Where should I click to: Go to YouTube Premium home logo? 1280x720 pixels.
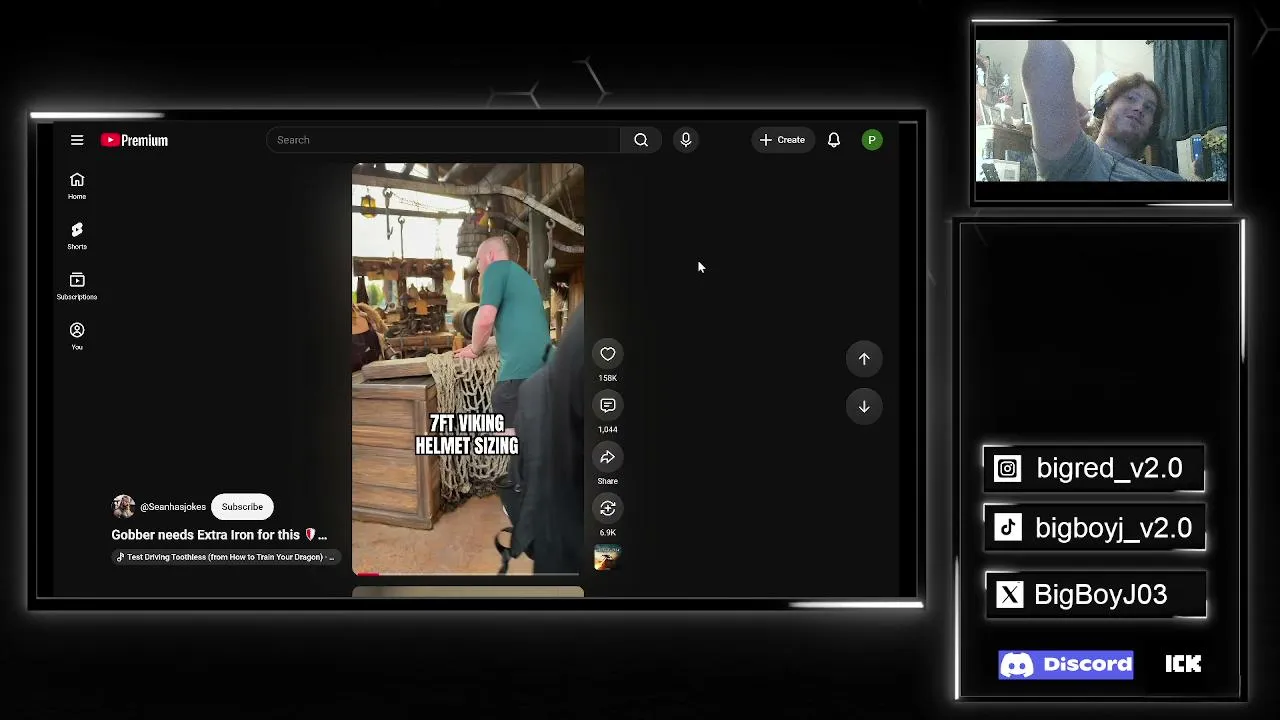click(134, 140)
